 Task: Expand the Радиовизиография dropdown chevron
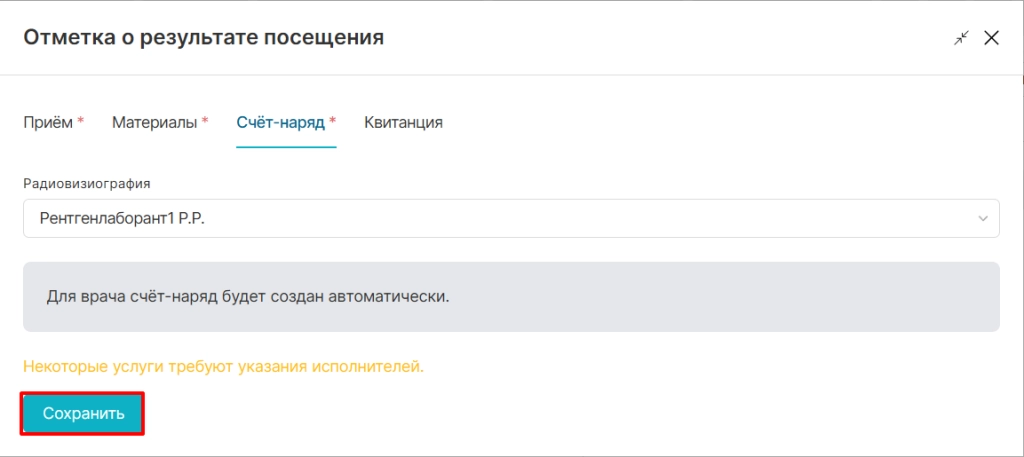pyautogui.click(x=983, y=219)
